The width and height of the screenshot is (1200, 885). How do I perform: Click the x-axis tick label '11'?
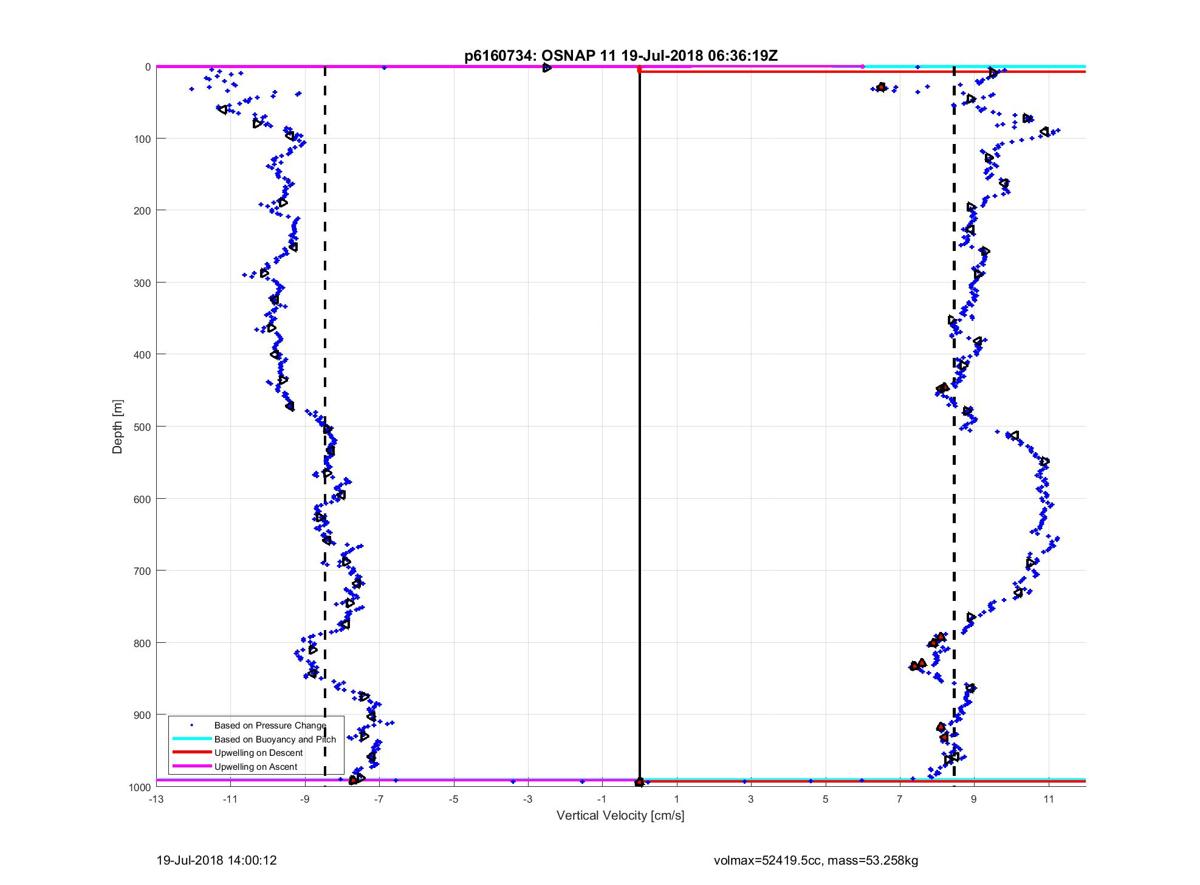coord(1049,798)
